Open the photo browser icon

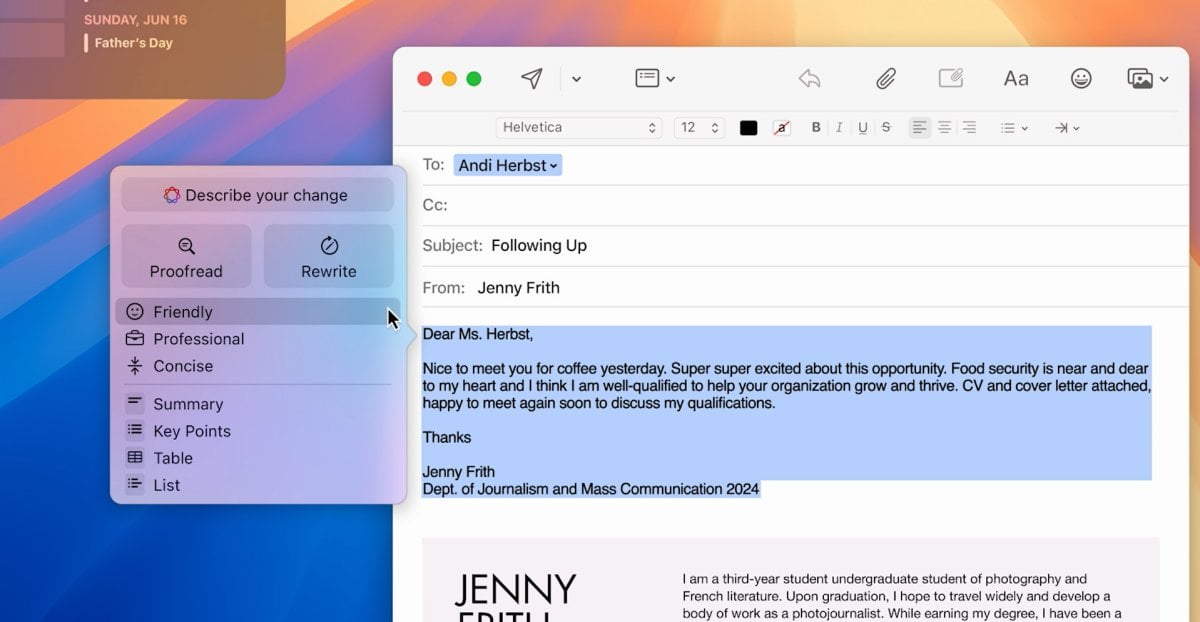click(1140, 78)
